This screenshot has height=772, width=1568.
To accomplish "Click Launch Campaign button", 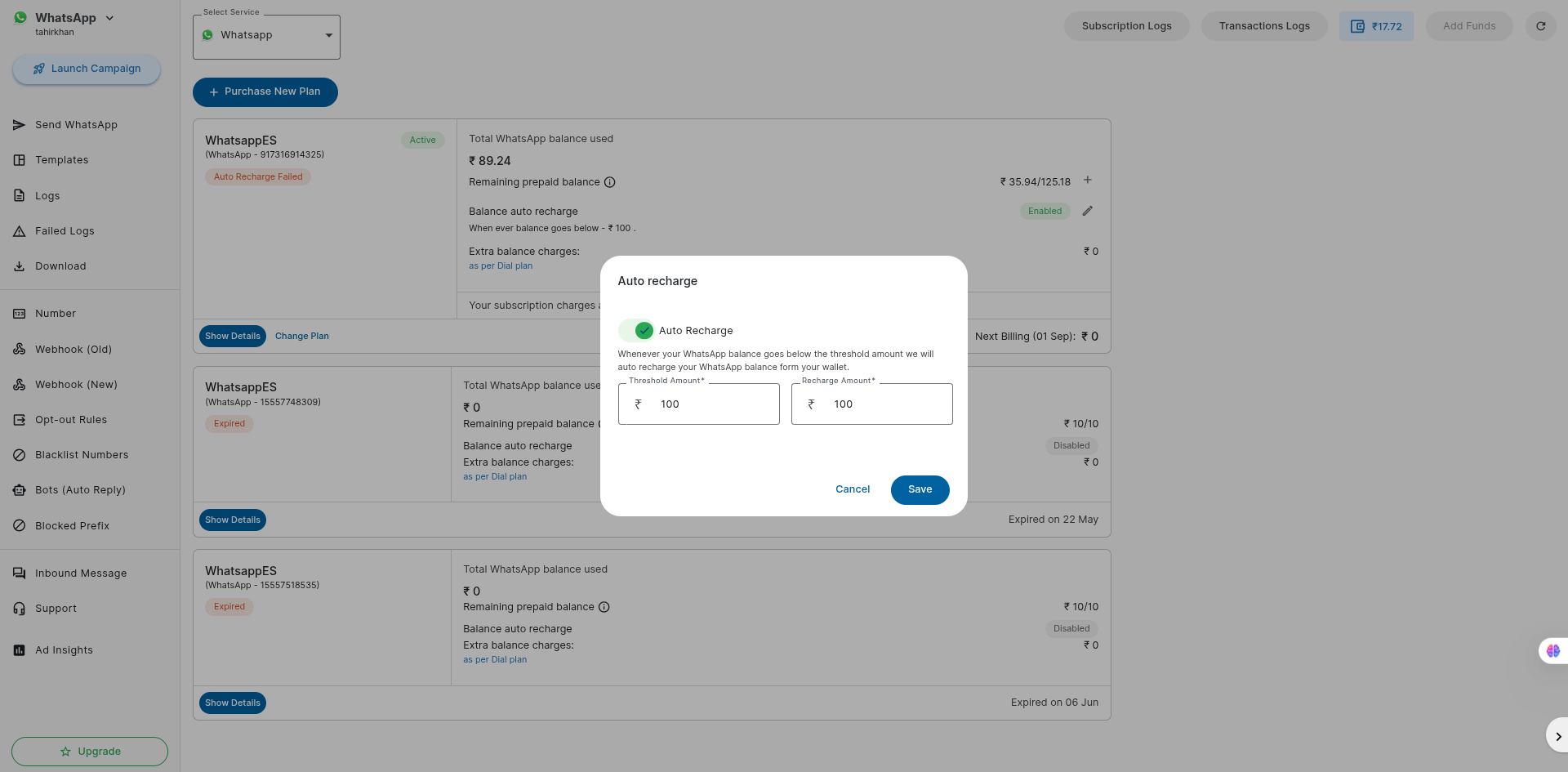I will point(87,69).
